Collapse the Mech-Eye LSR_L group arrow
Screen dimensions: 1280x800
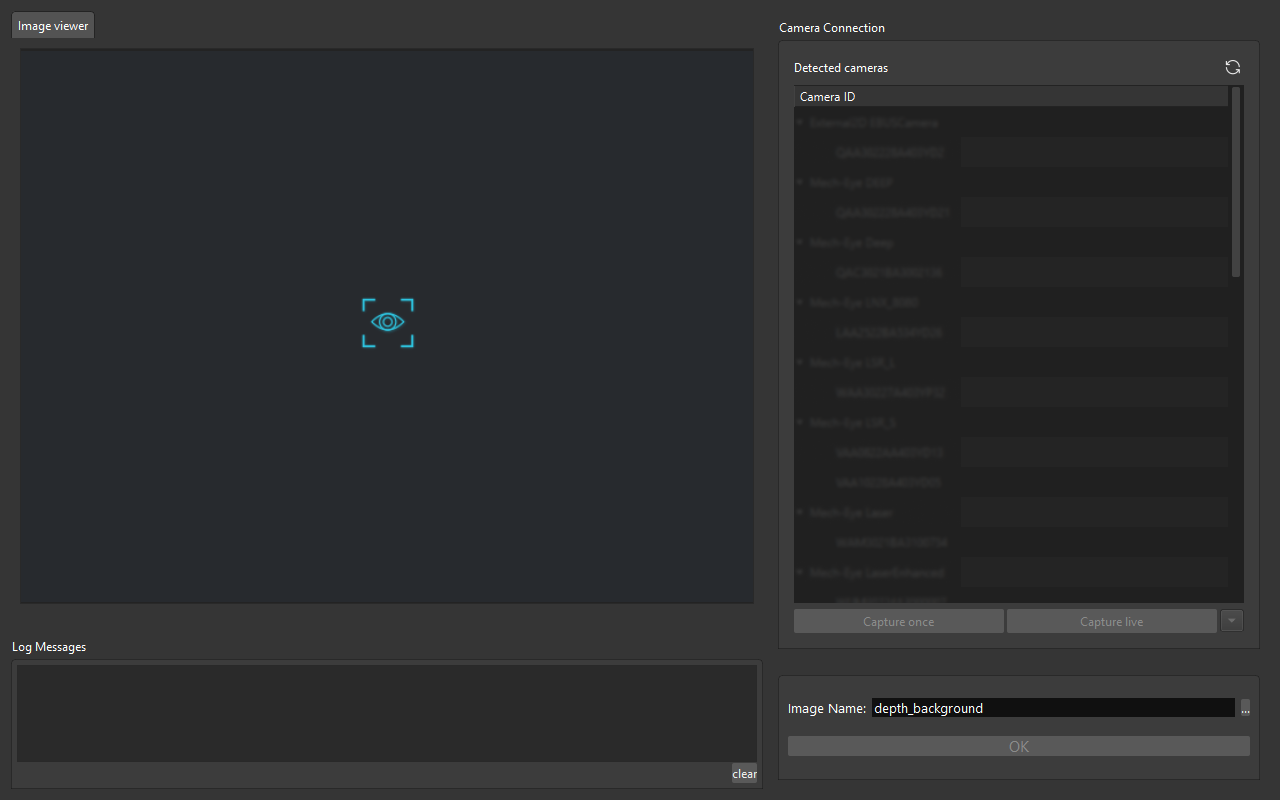coord(800,362)
